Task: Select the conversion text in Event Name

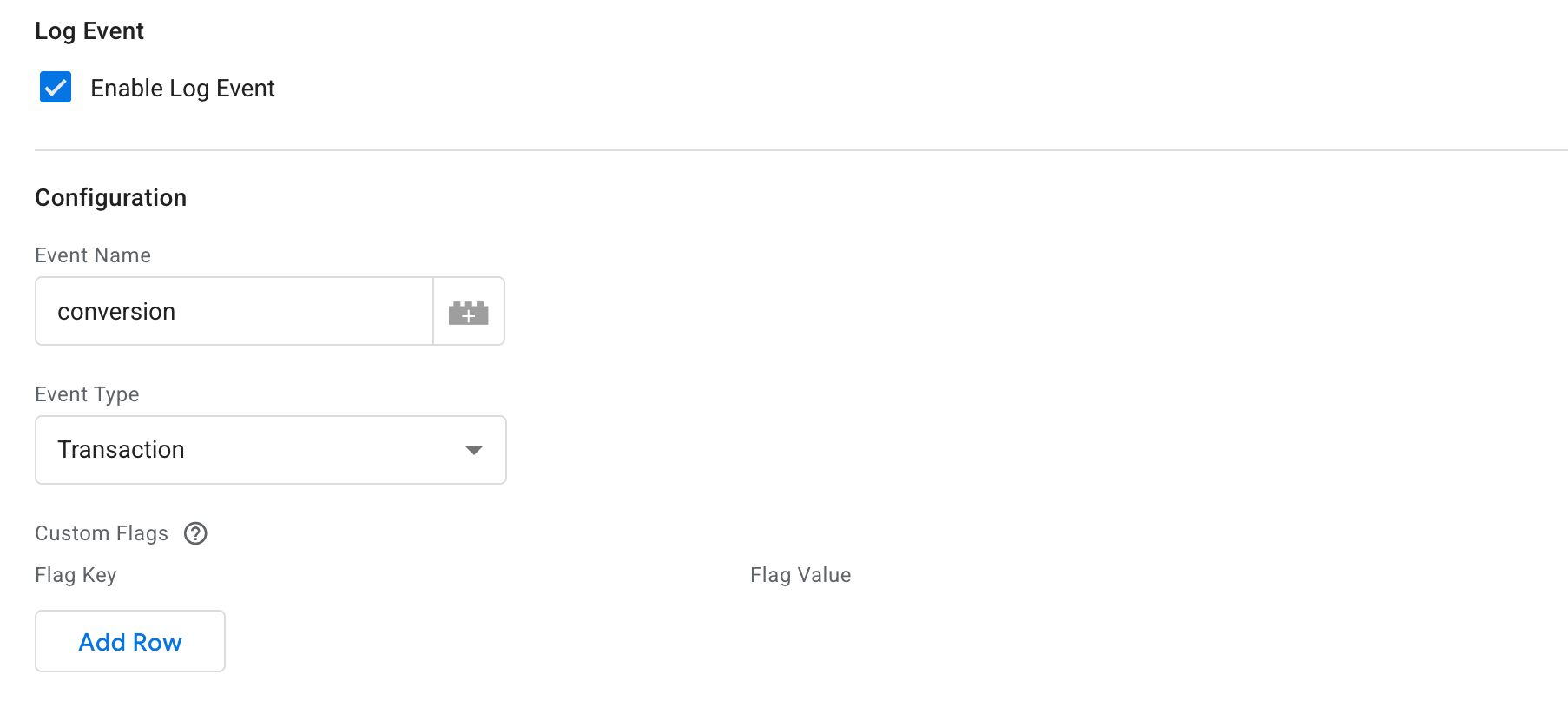Action: pyautogui.click(x=115, y=311)
